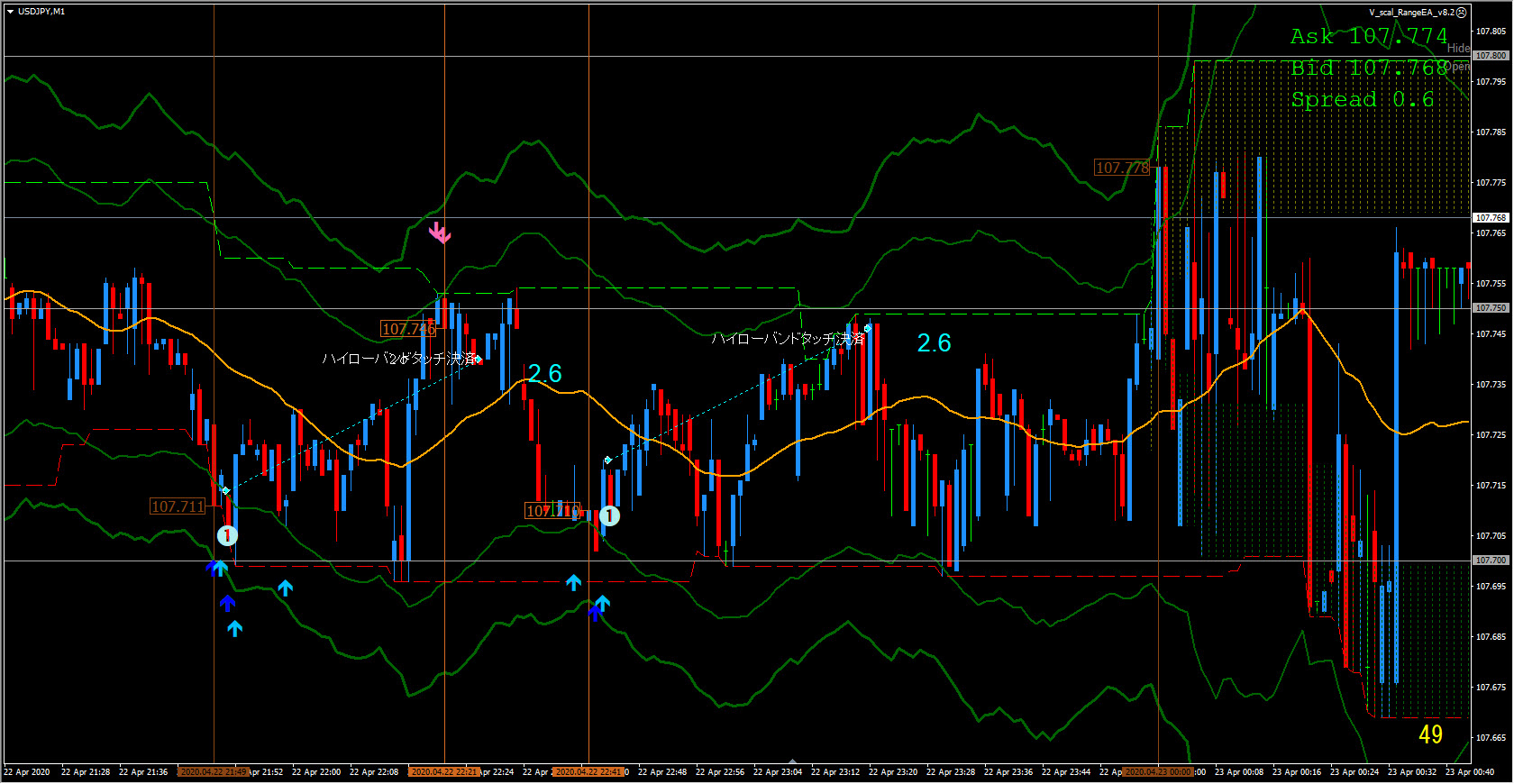
Task: Select the V_scal_RangeEA_v8.2 expert label
Action: 1411,13
